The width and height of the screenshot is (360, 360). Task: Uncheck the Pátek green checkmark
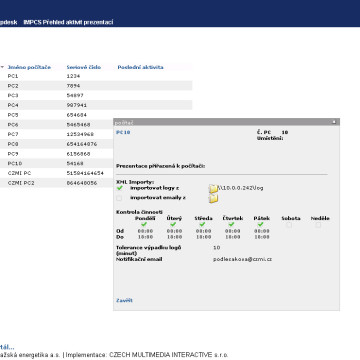[x=260, y=224]
